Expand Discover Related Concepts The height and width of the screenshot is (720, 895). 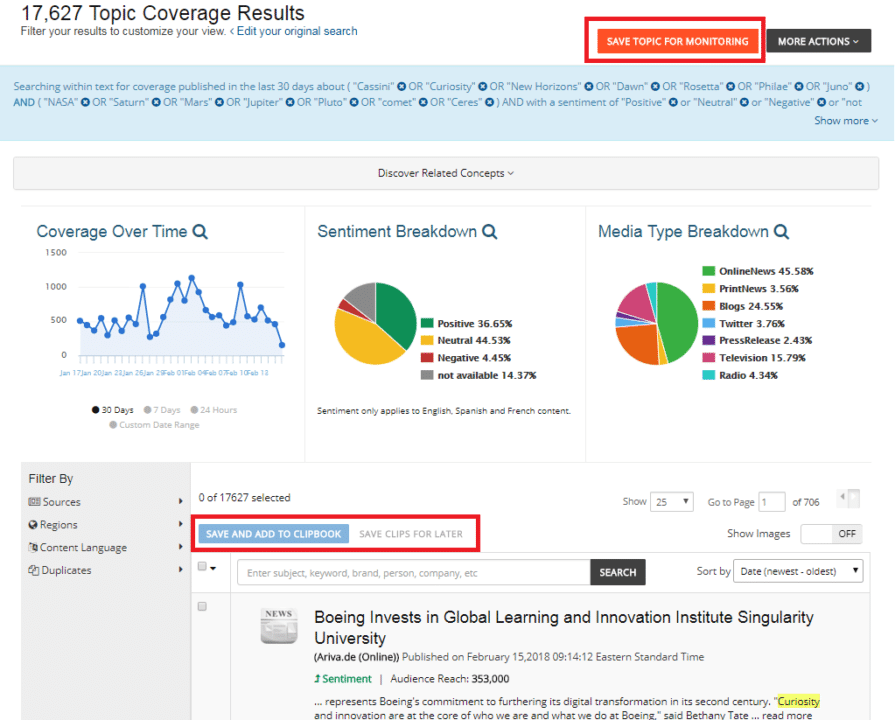pos(446,173)
